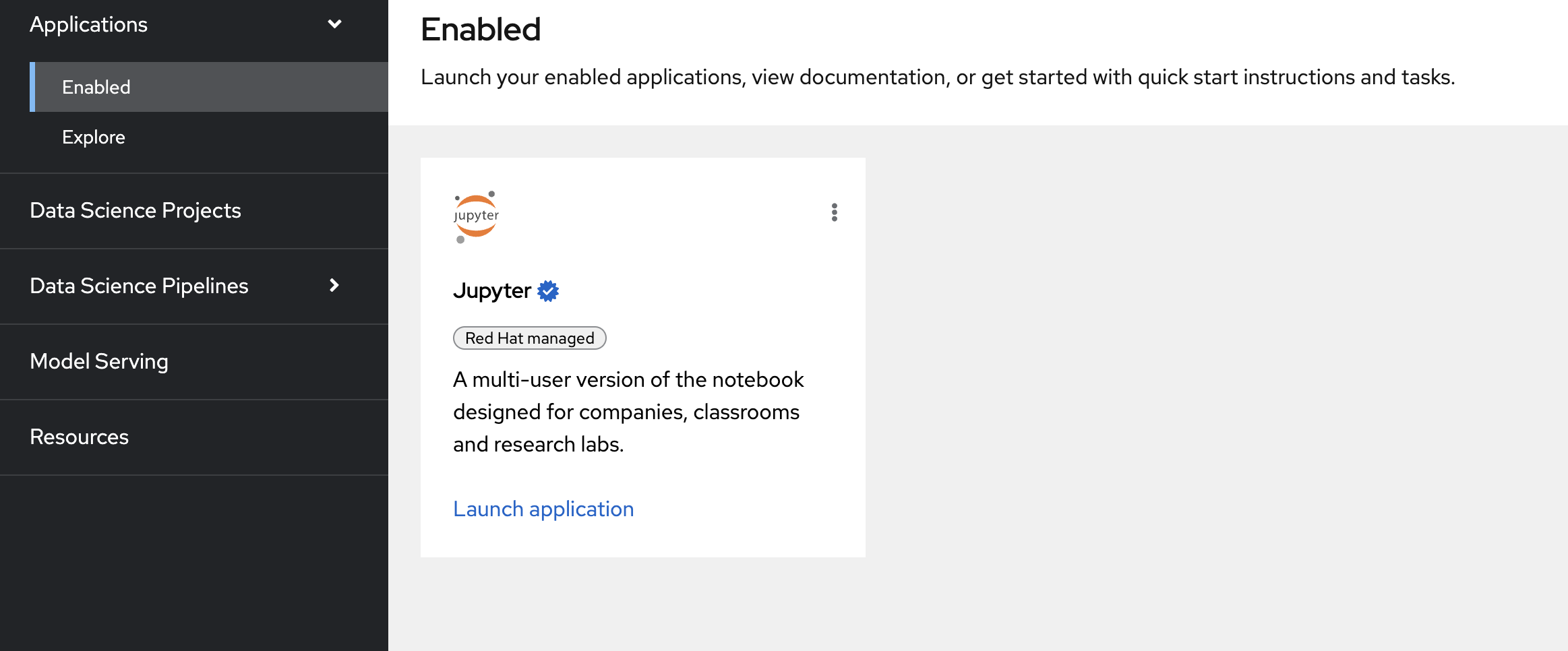Click the blue verified badge beside Jupyter
Screen dimensions: 1568x651
548,291
